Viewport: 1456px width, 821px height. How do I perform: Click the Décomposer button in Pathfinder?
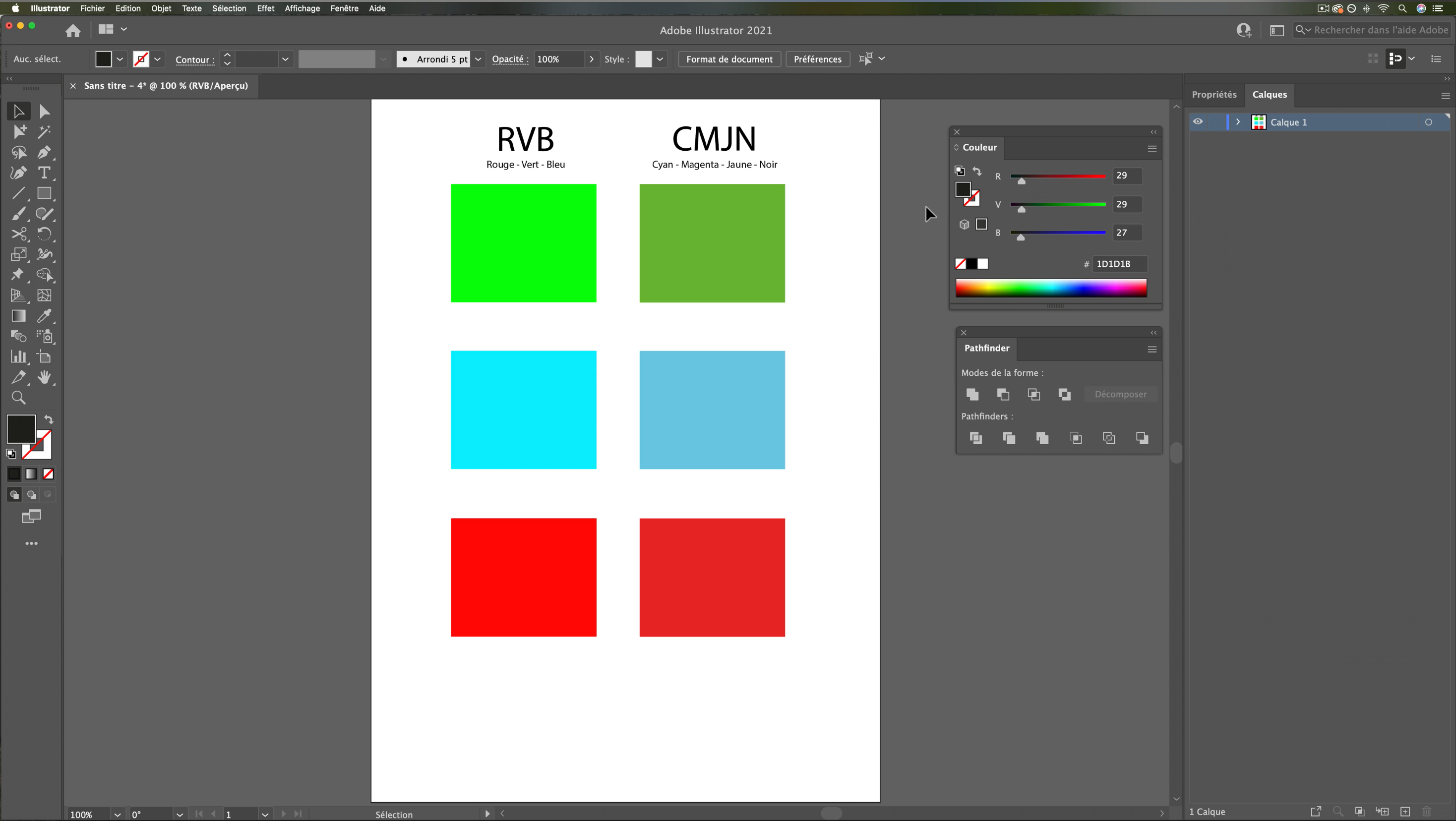(x=1121, y=395)
